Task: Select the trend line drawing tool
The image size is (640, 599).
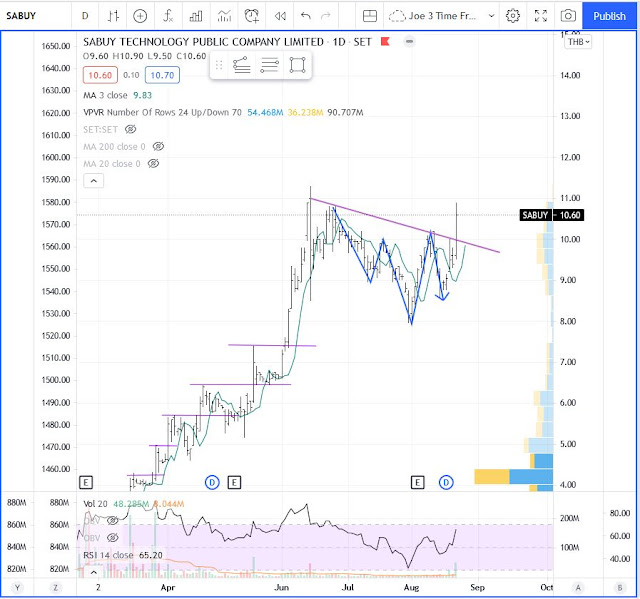Action: click(x=241, y=65)
